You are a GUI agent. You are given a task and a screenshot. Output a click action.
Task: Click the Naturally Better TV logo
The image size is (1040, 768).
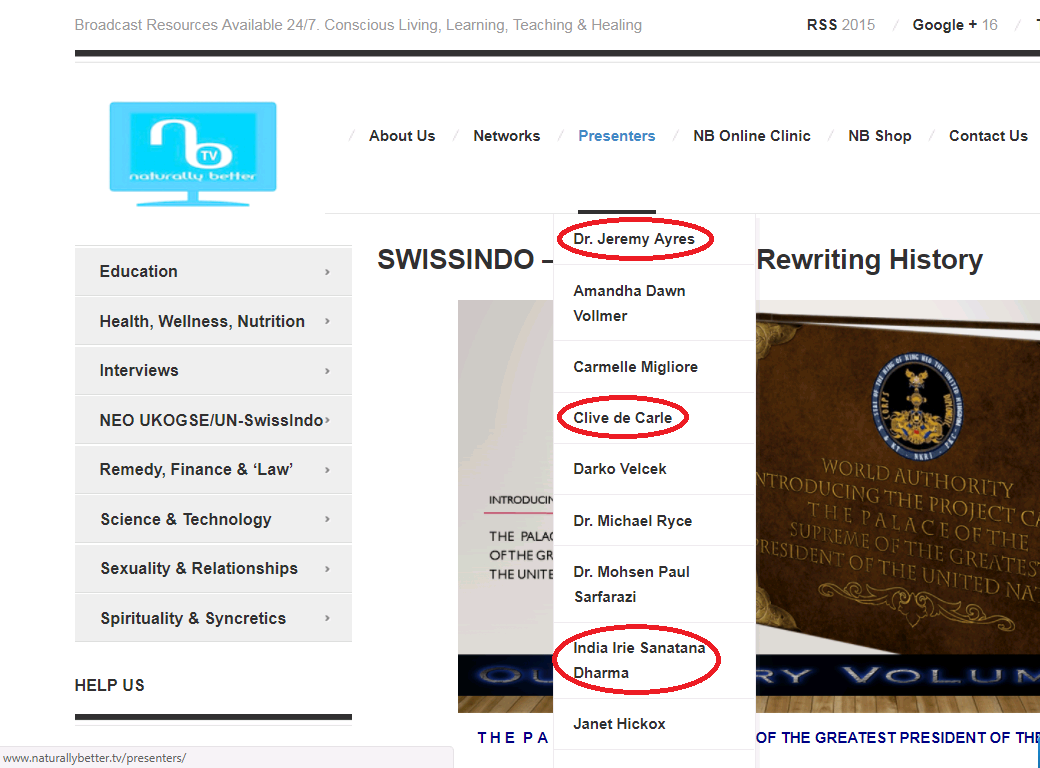tap(193, 154)
